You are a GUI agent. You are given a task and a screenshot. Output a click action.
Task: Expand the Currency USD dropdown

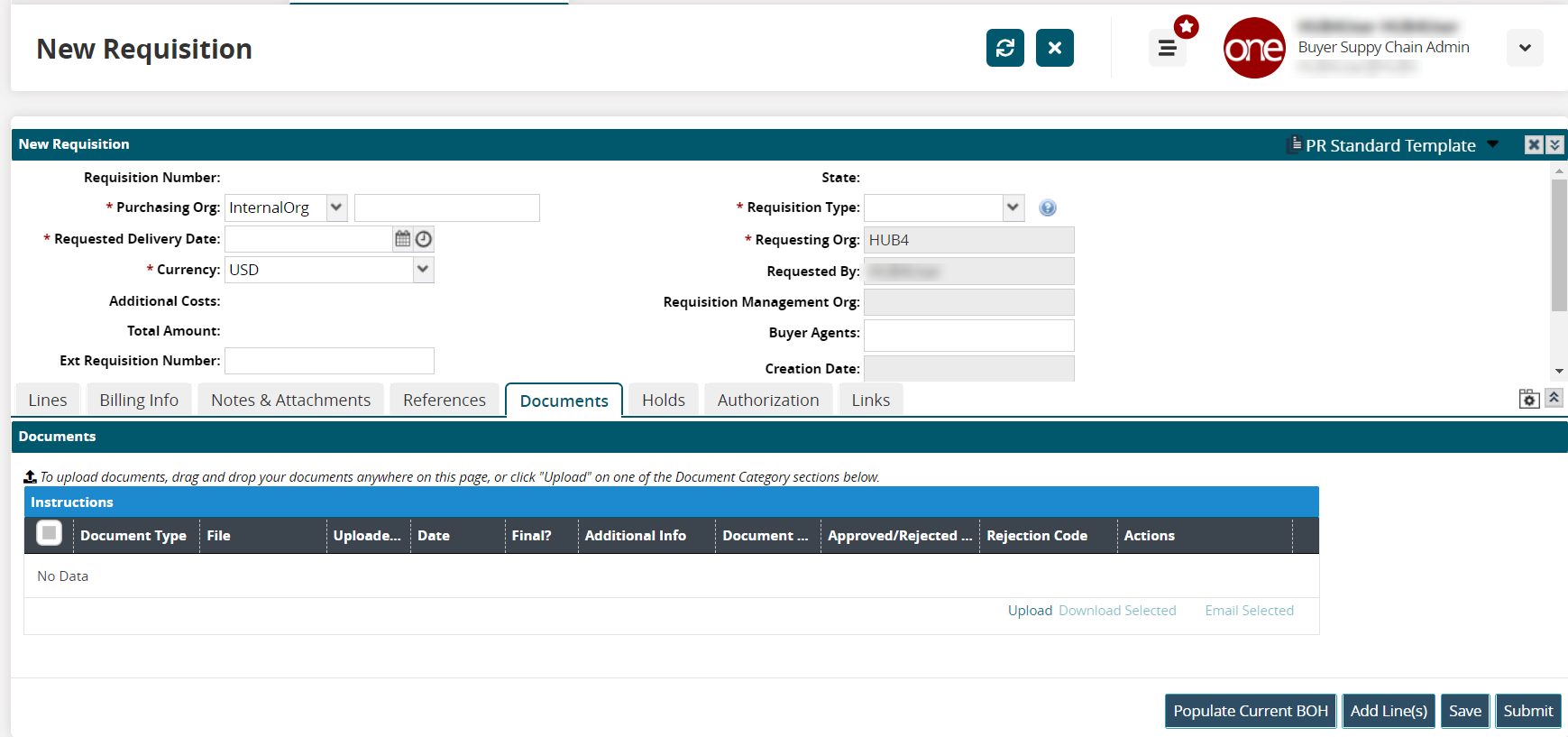[x=423, y=270]
